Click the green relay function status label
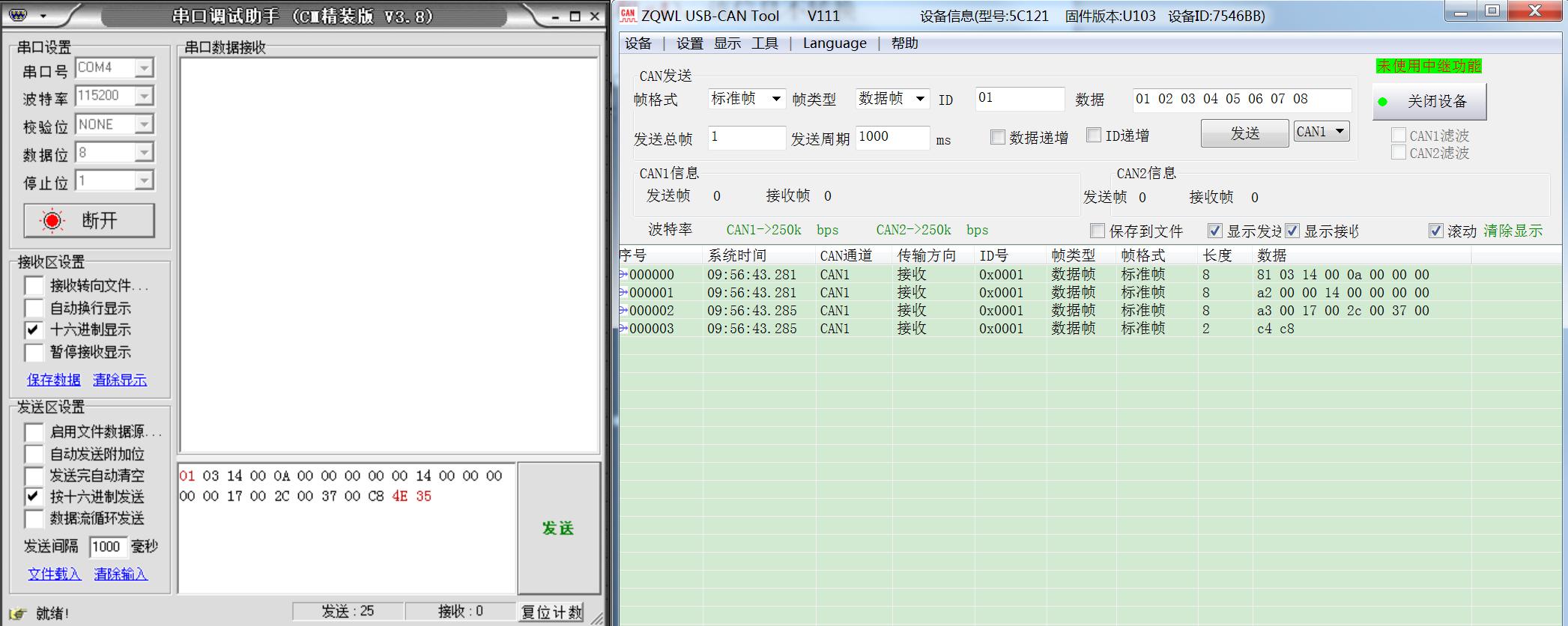The image size is (1568, 626). tap(1428, 66)
